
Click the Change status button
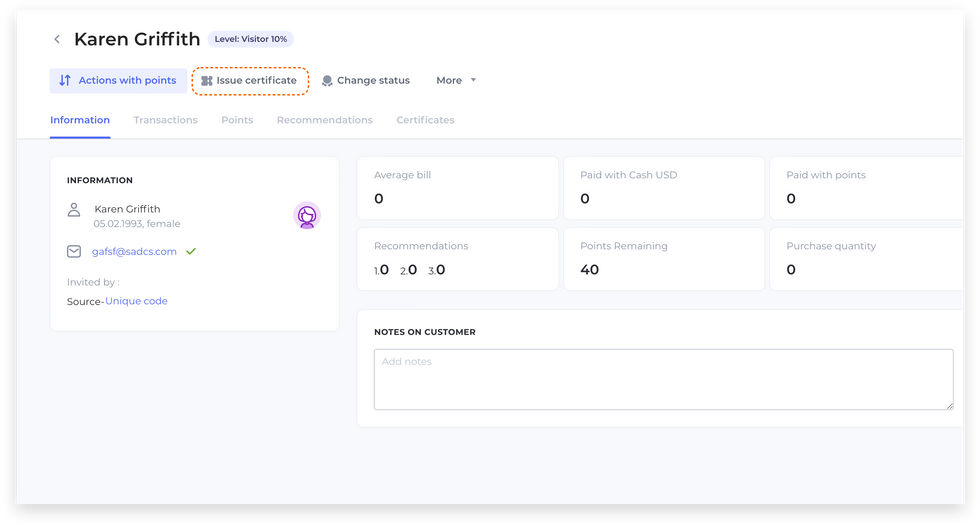click(366, 81)
